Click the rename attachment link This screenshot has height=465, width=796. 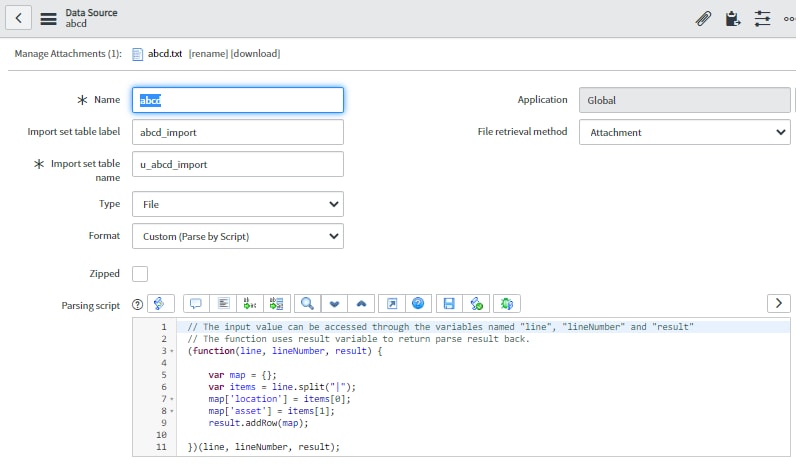point(207,53)
